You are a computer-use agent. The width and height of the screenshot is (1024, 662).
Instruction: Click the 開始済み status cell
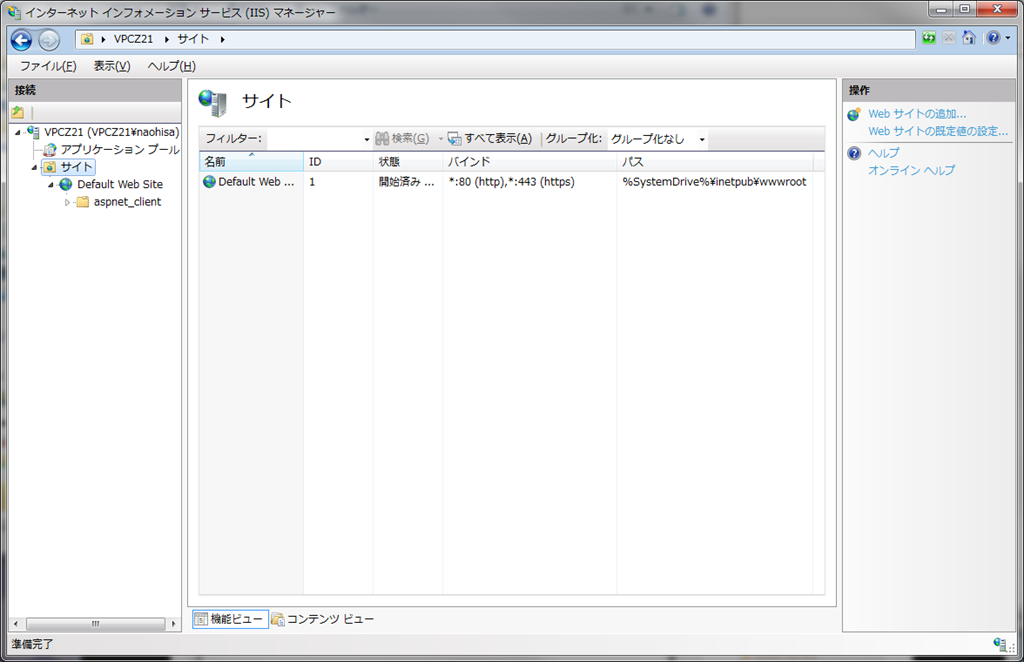click(x=406, y=182)
